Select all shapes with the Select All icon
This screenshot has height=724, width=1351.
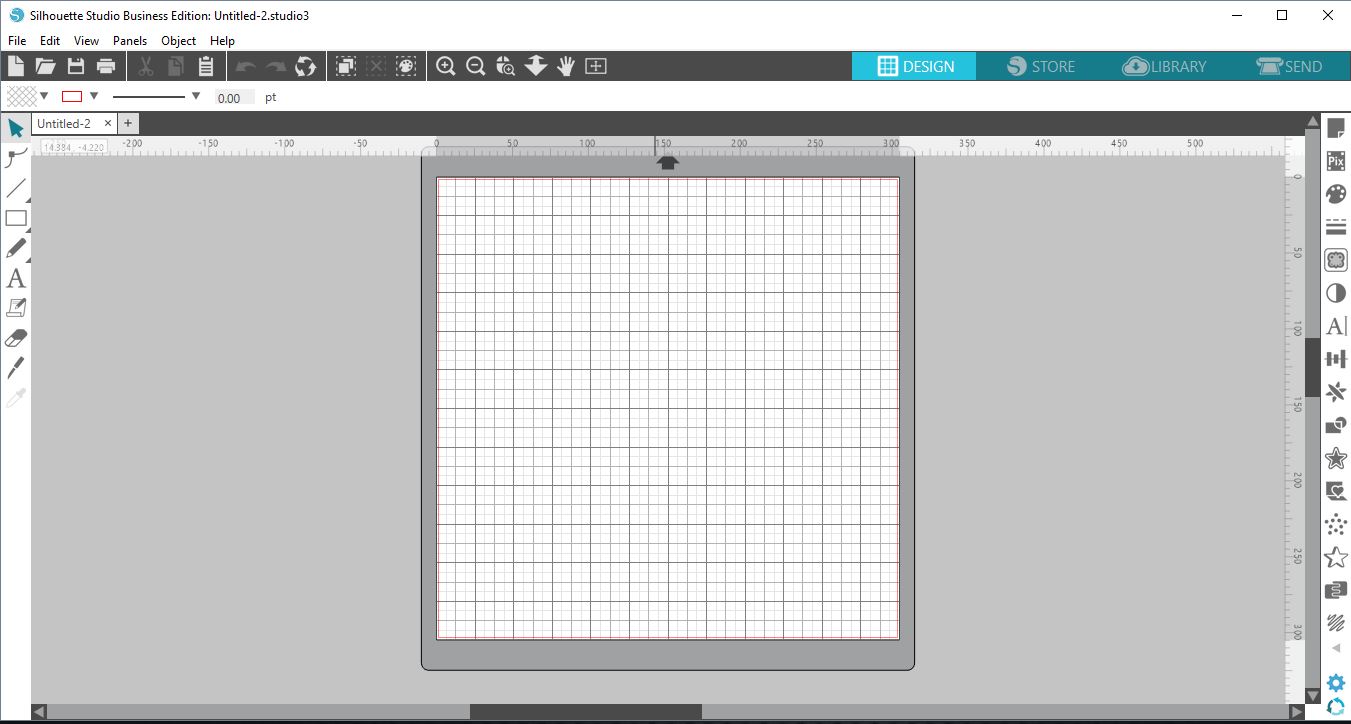coord(345,66)
